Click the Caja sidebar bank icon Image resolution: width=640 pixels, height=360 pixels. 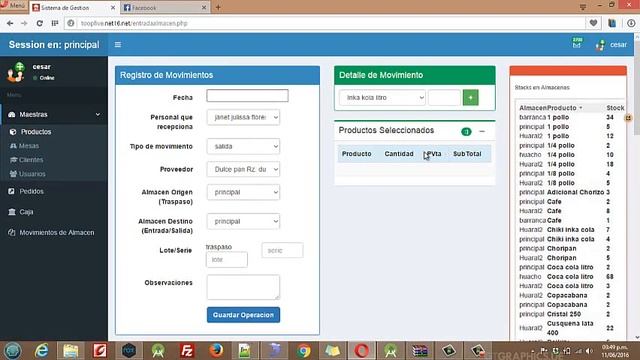coord(12,212)
